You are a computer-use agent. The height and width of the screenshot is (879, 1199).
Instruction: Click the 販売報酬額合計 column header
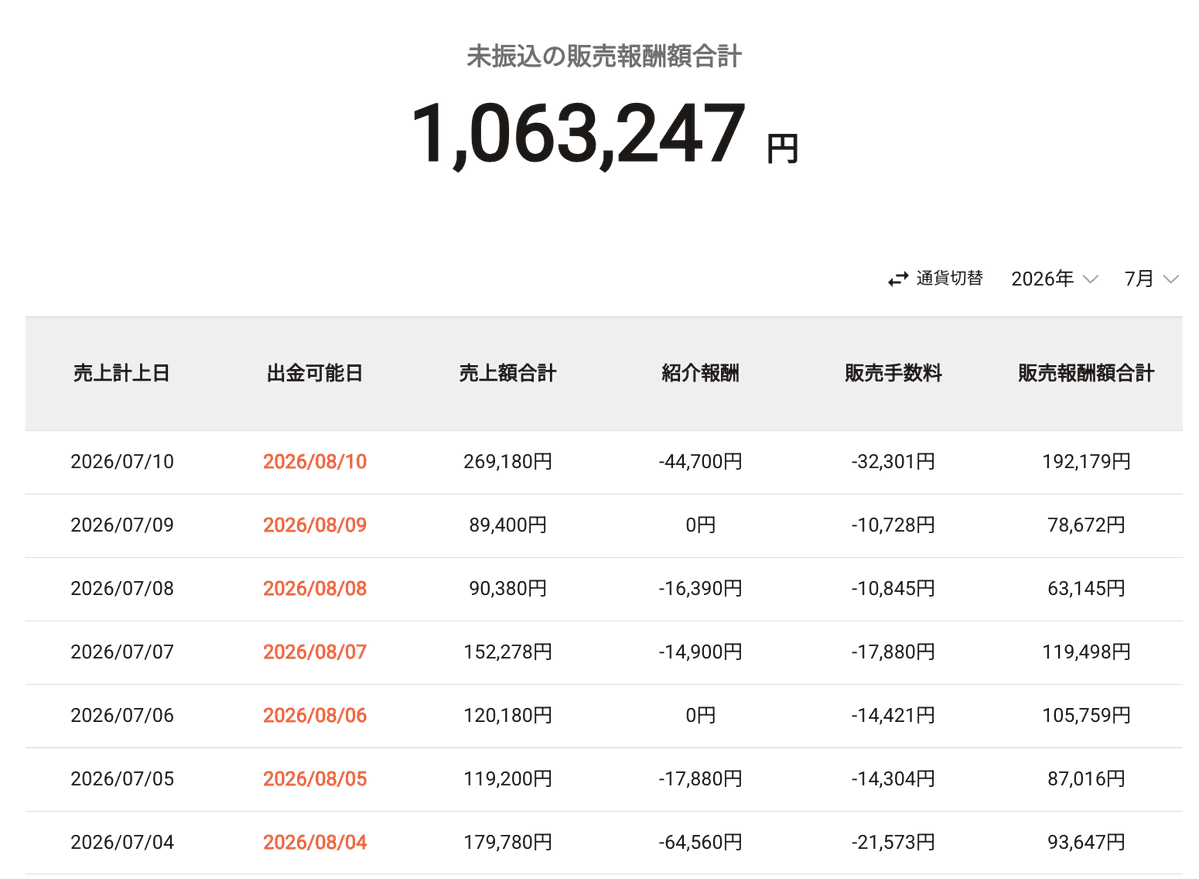coord(1086,373)
